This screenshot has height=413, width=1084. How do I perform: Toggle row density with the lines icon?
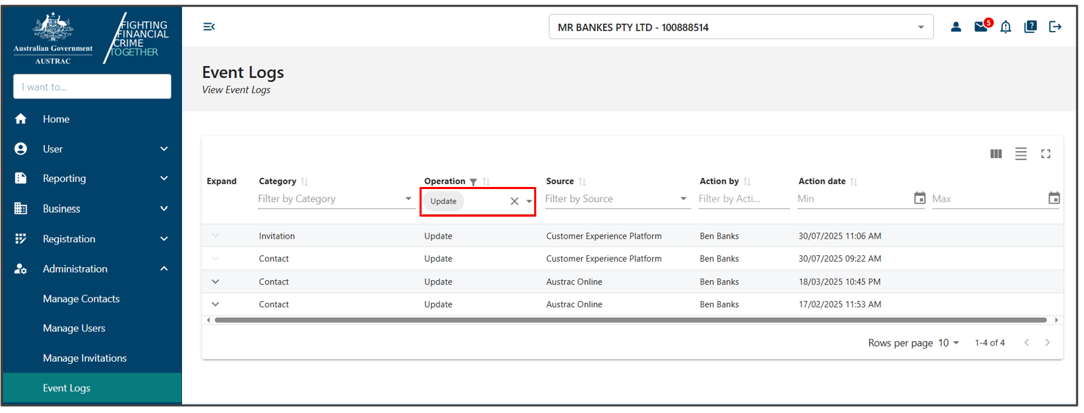click(1021, 154)
